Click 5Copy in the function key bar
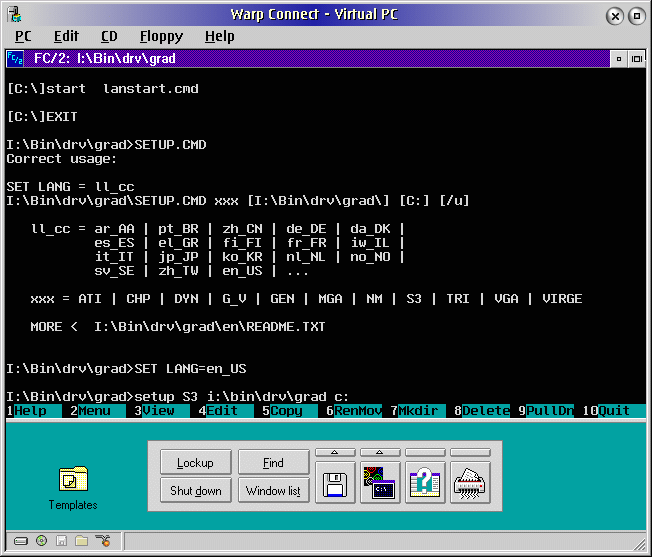Image resolution: width=652 pixels, height=557 pixels. [290, 411]
